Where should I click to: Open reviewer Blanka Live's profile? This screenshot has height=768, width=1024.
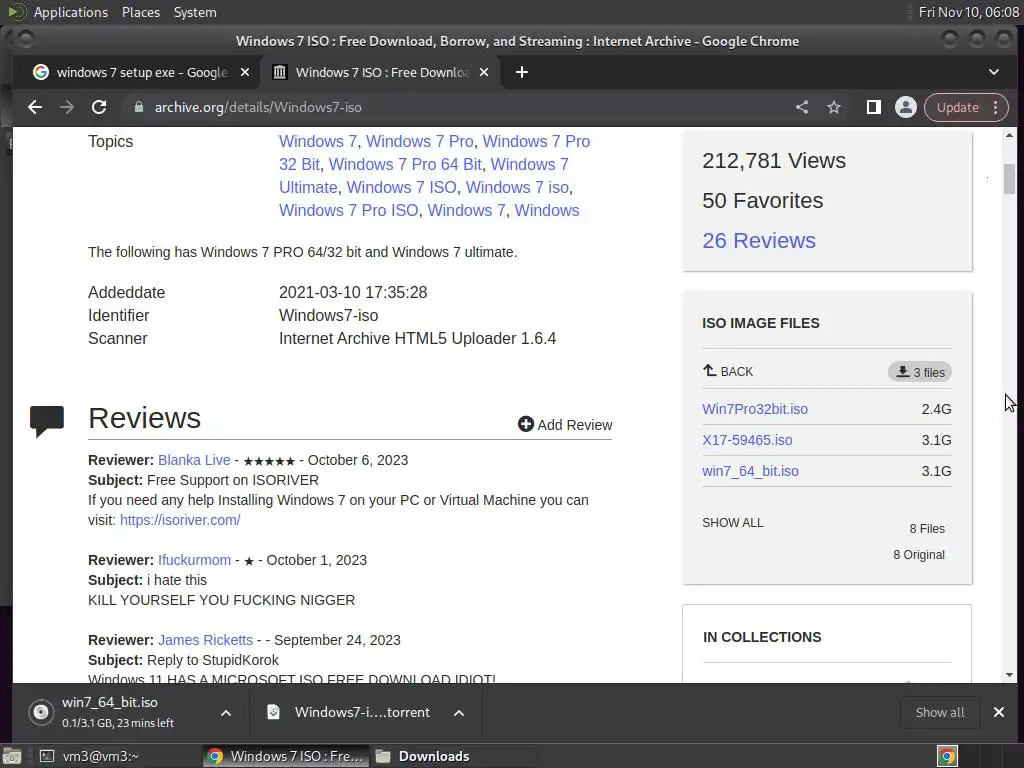(194, 460)
